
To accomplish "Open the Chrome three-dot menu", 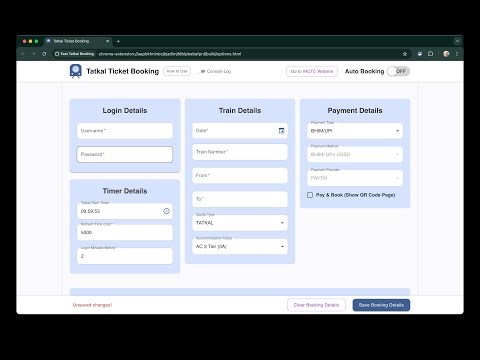I will 457,54.
